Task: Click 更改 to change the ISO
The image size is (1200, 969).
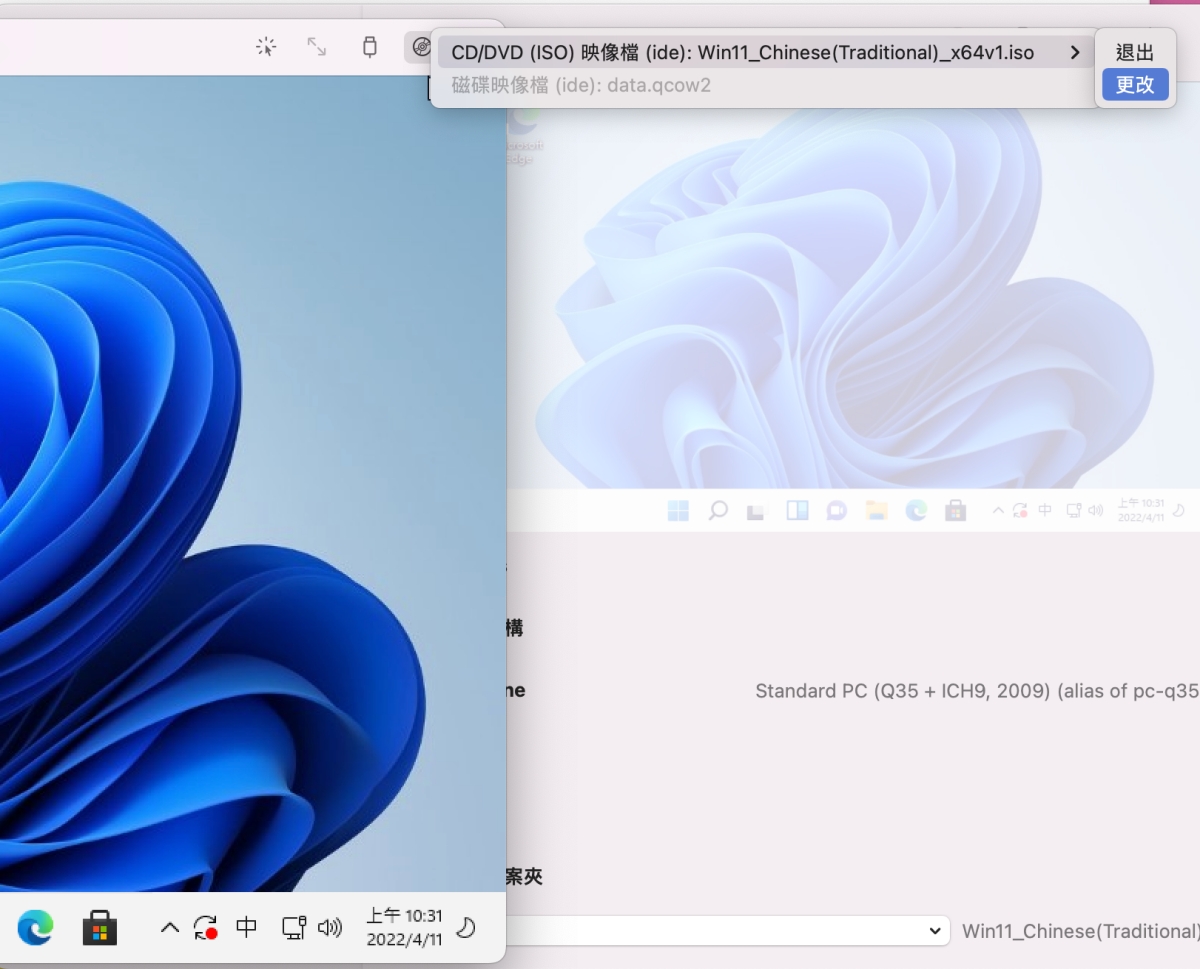Action: pyautogui.click(x=1135, y=85)
